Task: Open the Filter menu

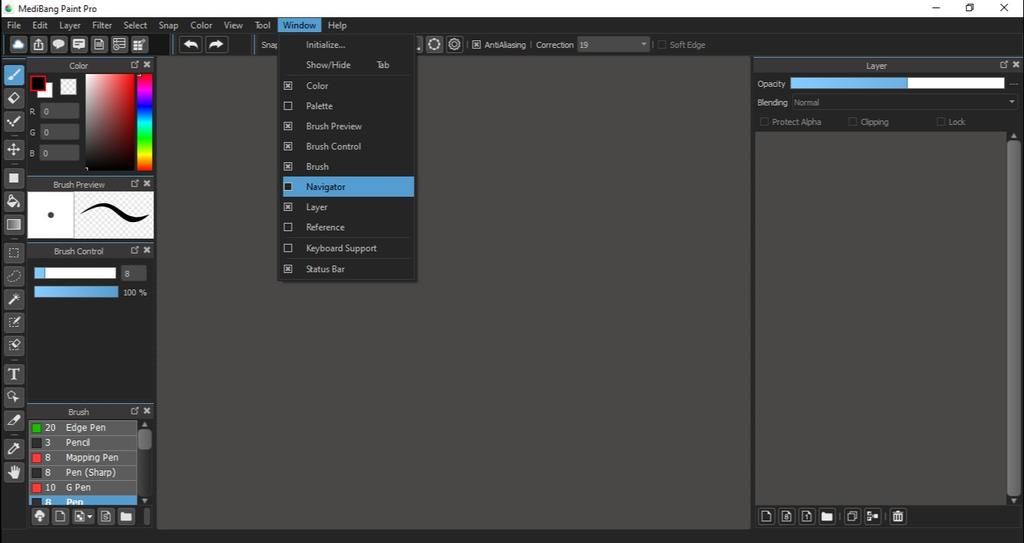Action: pyautogui.click(x=102, y=25)
